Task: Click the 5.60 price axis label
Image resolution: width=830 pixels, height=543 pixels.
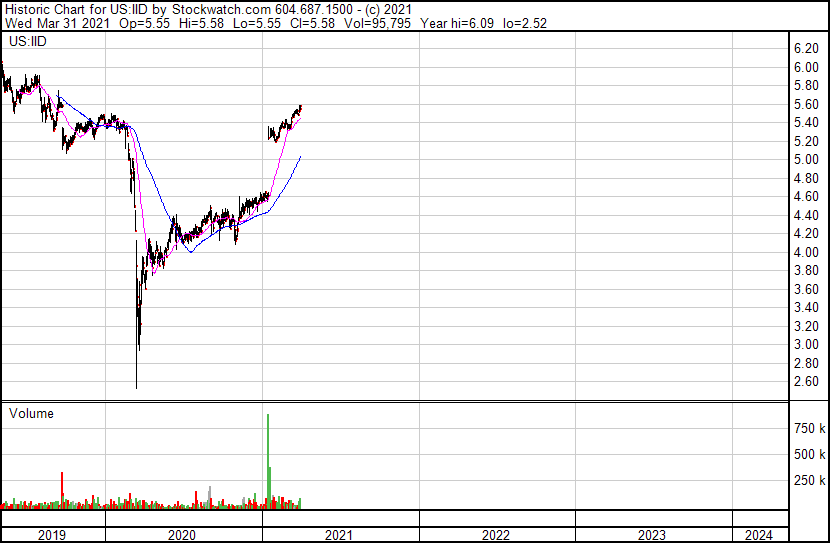Action: point(806,104)
